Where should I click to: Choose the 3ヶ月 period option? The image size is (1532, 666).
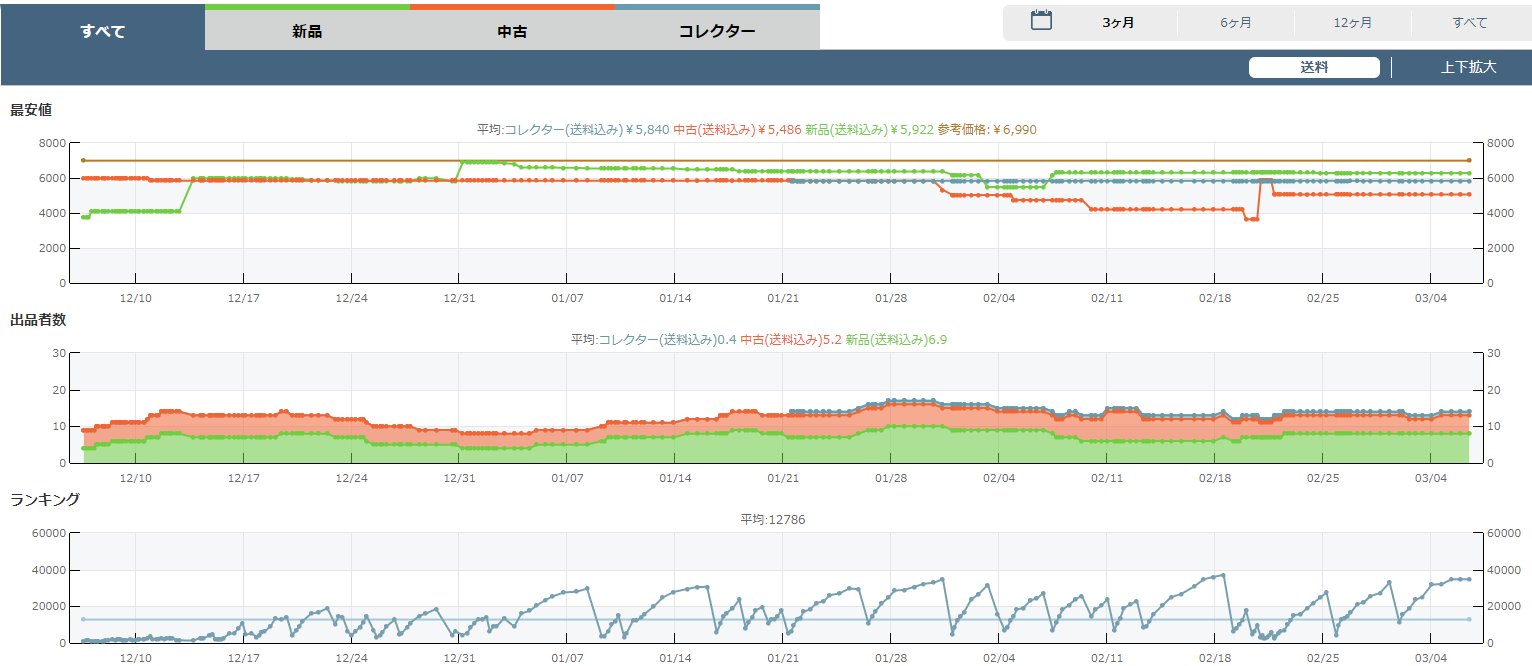[x=1118, y=22]
